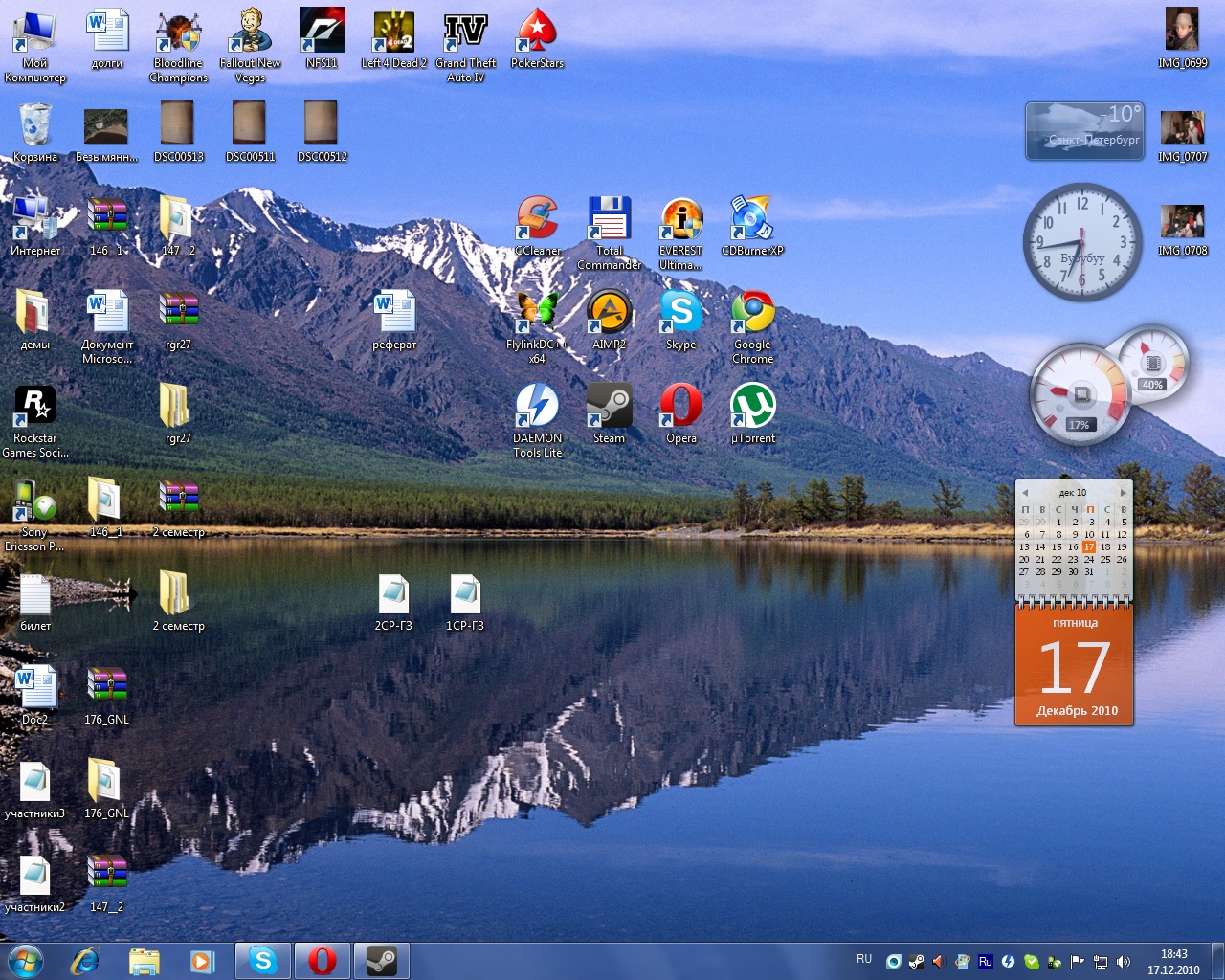
Task: Go to next month in calendar gadget
Action: click(1124, 493)
